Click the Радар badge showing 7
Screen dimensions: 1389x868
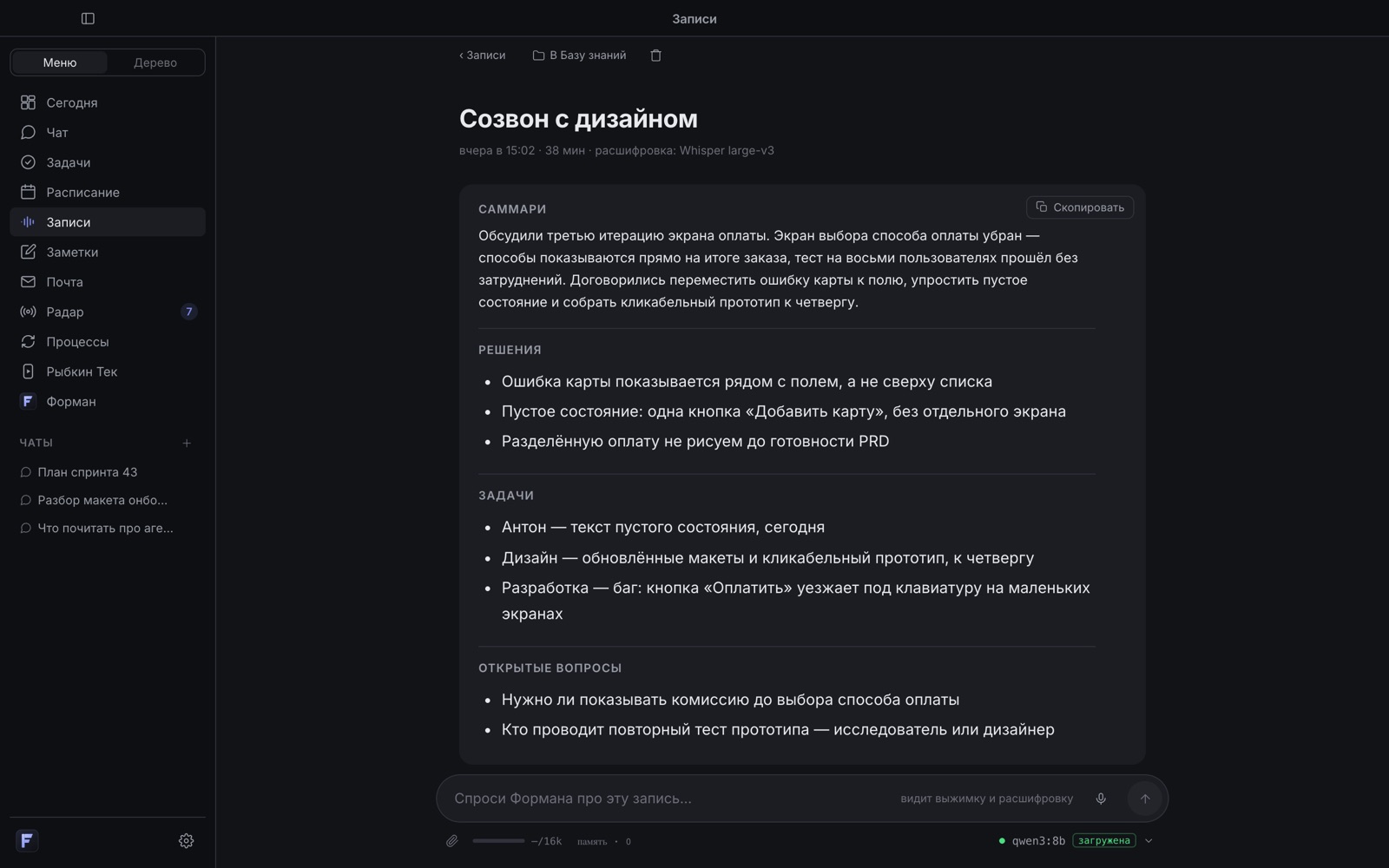coord(188,312)
